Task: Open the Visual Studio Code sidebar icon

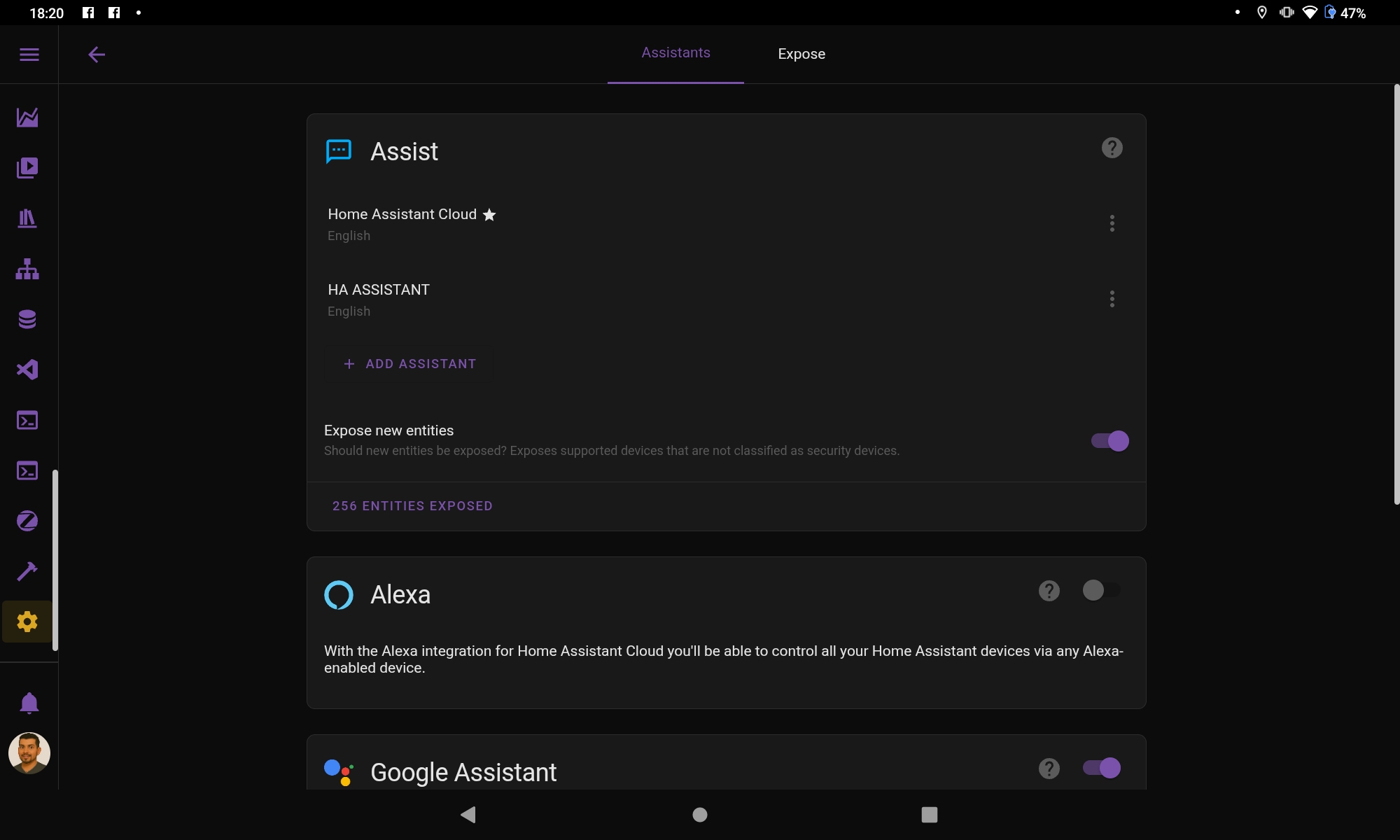Action: (27, 370)
